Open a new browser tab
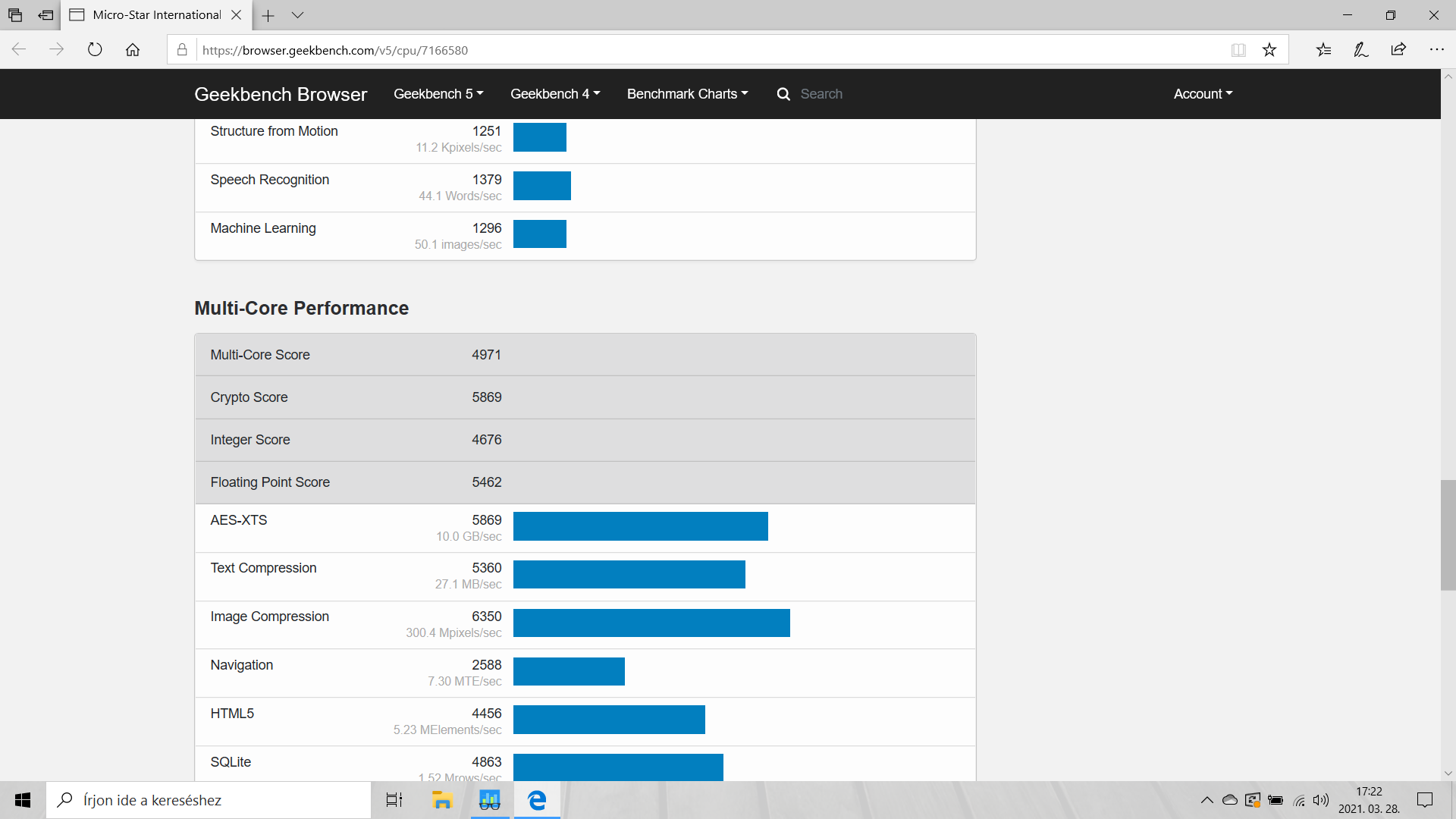The image size is (1456, 819). coord(268,15)
